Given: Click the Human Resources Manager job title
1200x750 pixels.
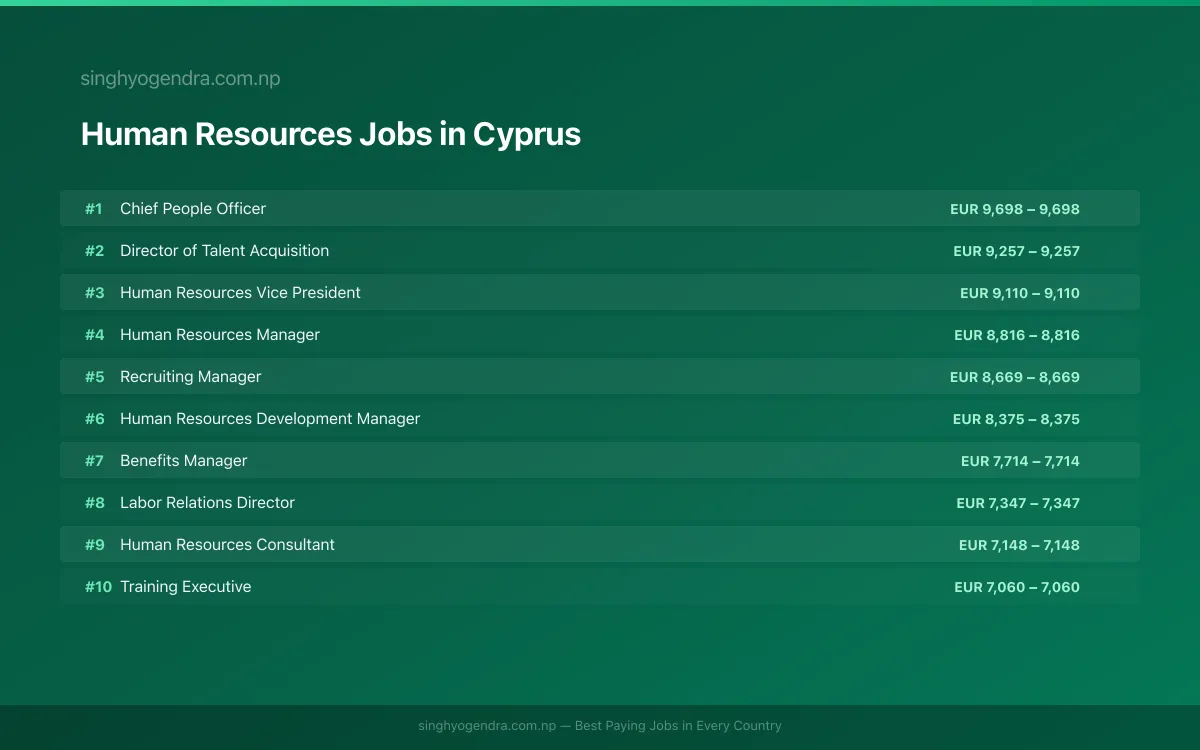Looking at the screenshot, I should tap(220, 335).
